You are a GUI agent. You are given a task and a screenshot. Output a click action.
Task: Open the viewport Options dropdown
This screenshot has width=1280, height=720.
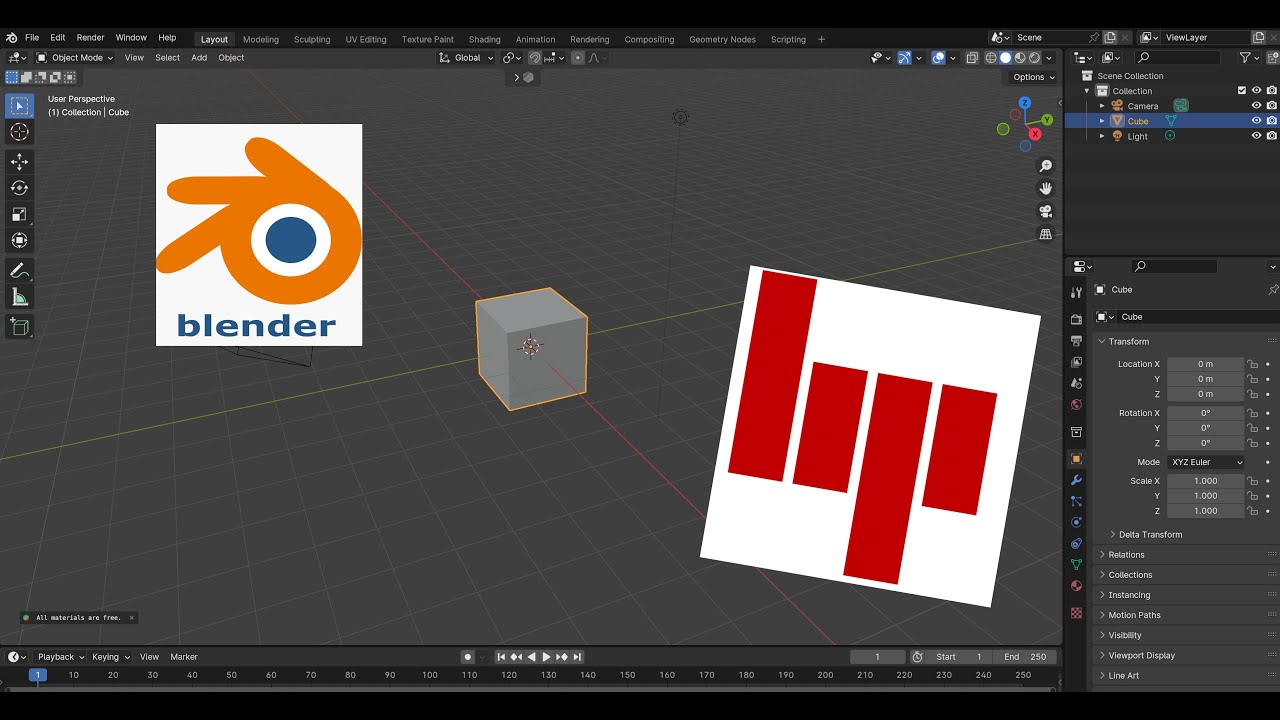coord(1033,77)
